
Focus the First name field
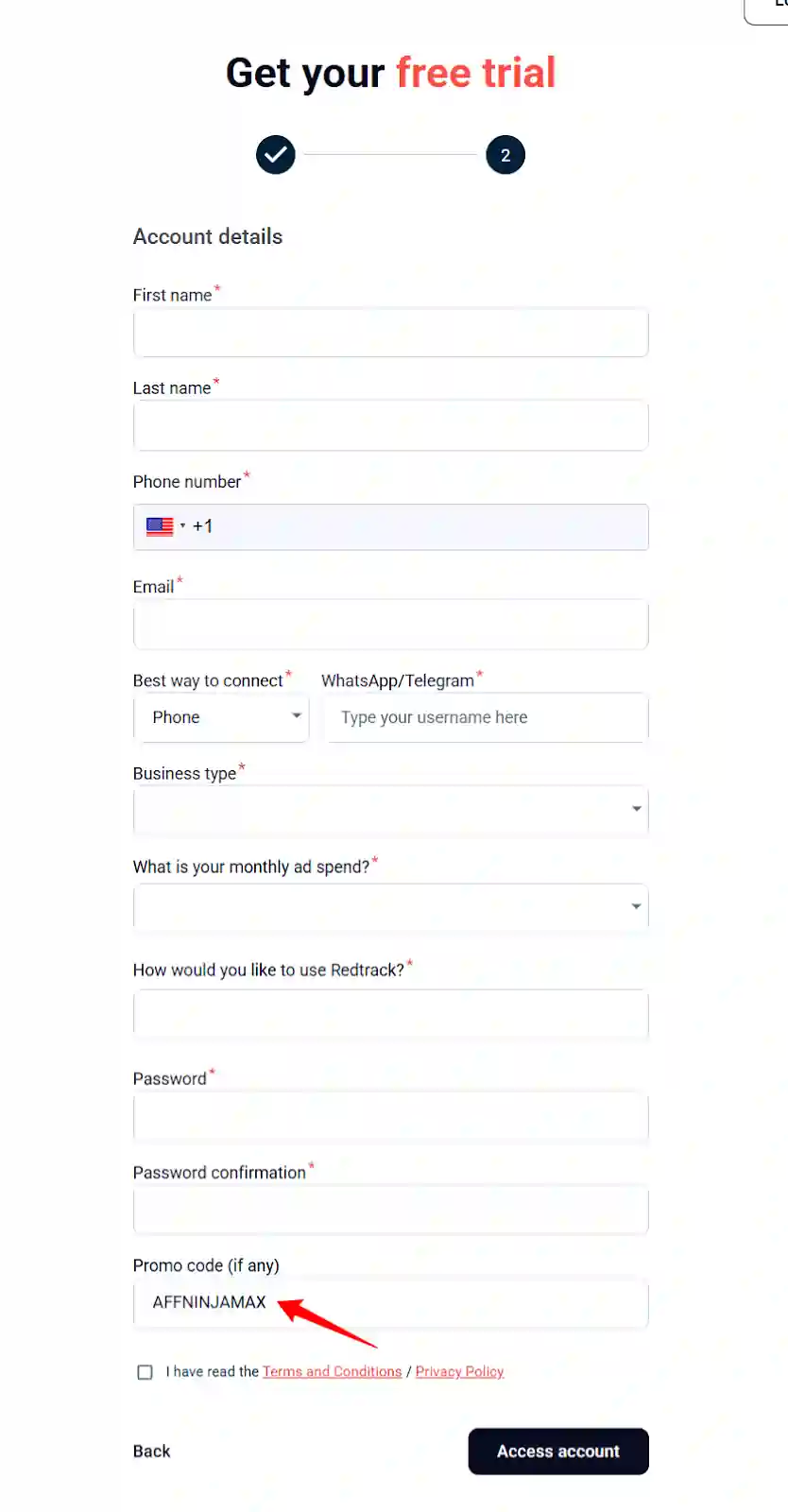point(390,333)
